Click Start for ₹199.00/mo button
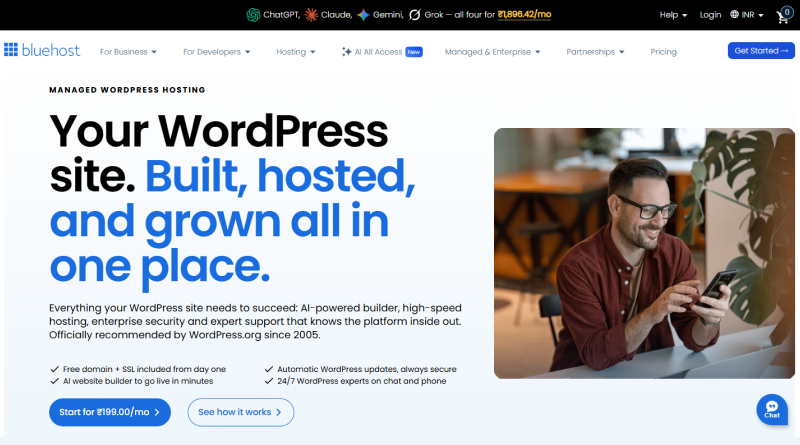 (110, 412)
